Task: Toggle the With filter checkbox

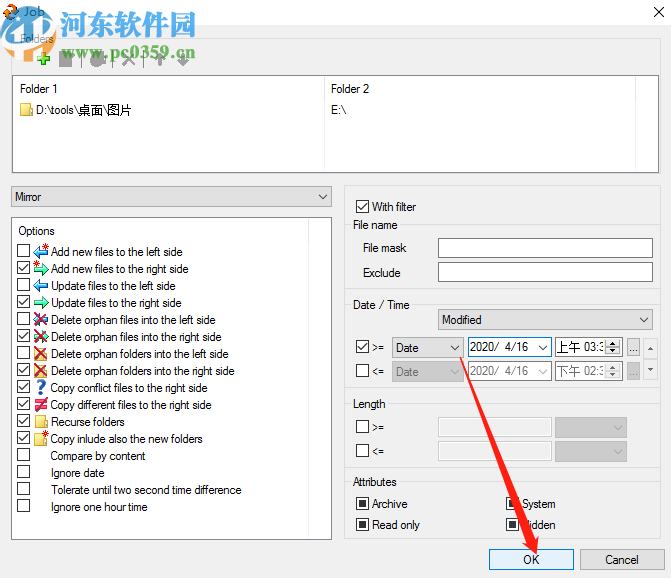Action: (x=362, y=207)
